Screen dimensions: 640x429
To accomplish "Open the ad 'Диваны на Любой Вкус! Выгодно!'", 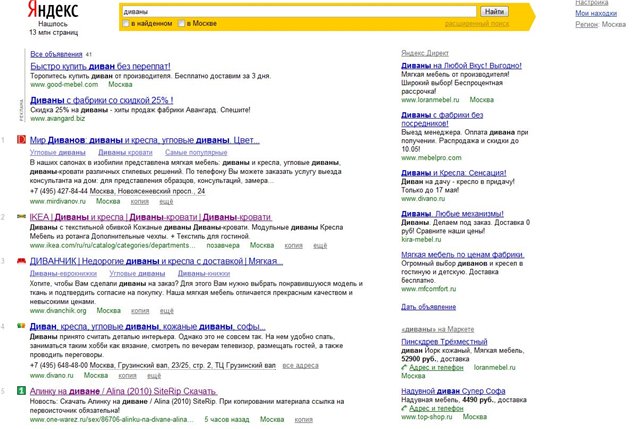I will [461, 66].
